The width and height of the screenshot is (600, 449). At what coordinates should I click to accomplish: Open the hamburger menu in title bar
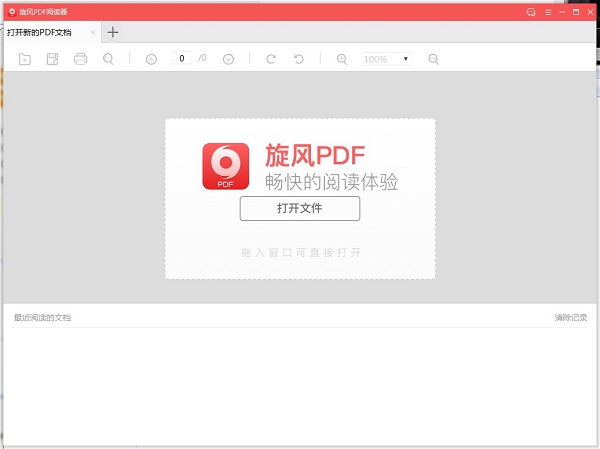pyautogui.click(x=548, y=12)
